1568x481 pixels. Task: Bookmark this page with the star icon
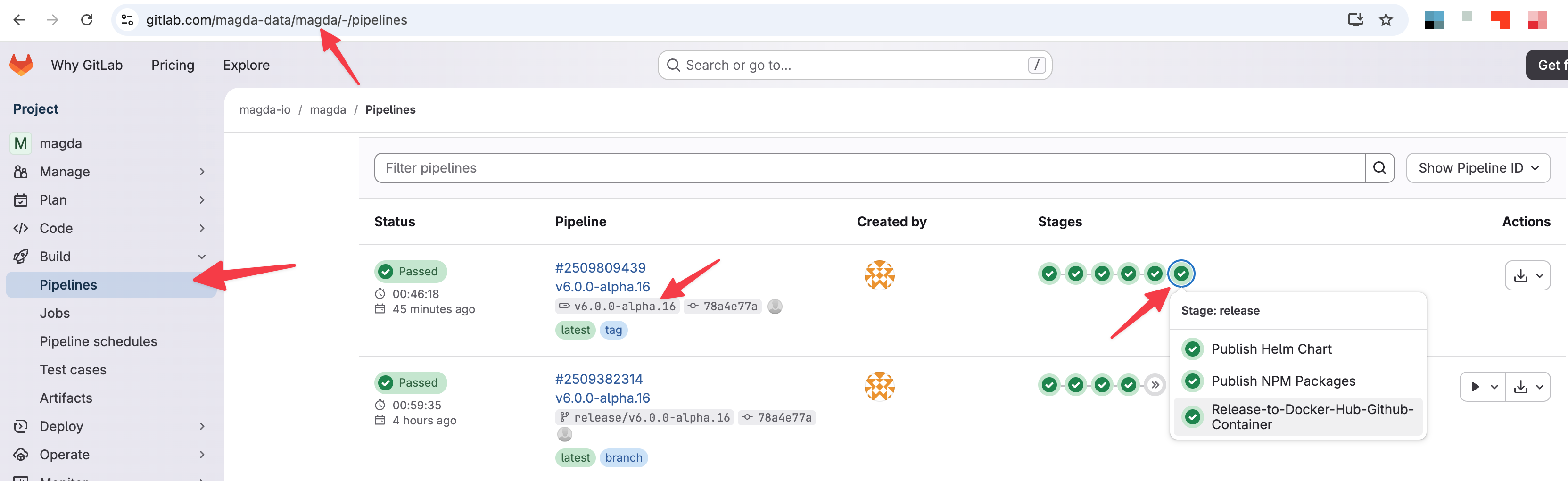pos(1386,20)
